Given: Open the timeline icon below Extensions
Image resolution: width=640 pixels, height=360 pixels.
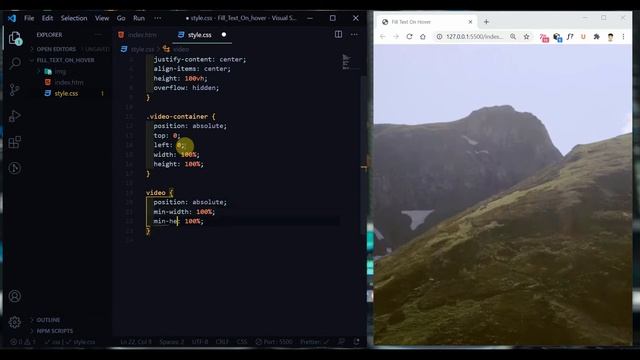Looking at the screenshot, I should 15,168.
